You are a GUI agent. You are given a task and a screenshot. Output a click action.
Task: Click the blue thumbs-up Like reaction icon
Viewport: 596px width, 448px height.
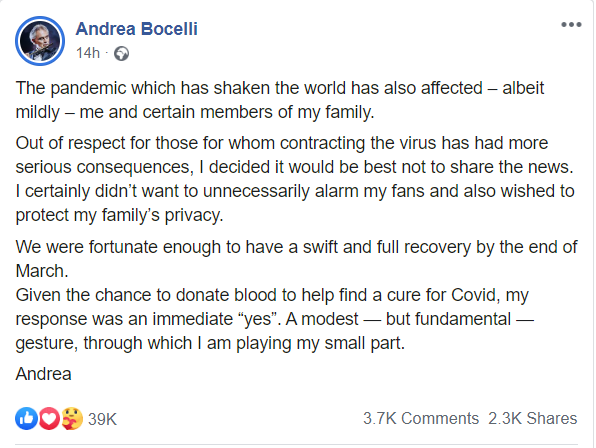coord(26,419)
